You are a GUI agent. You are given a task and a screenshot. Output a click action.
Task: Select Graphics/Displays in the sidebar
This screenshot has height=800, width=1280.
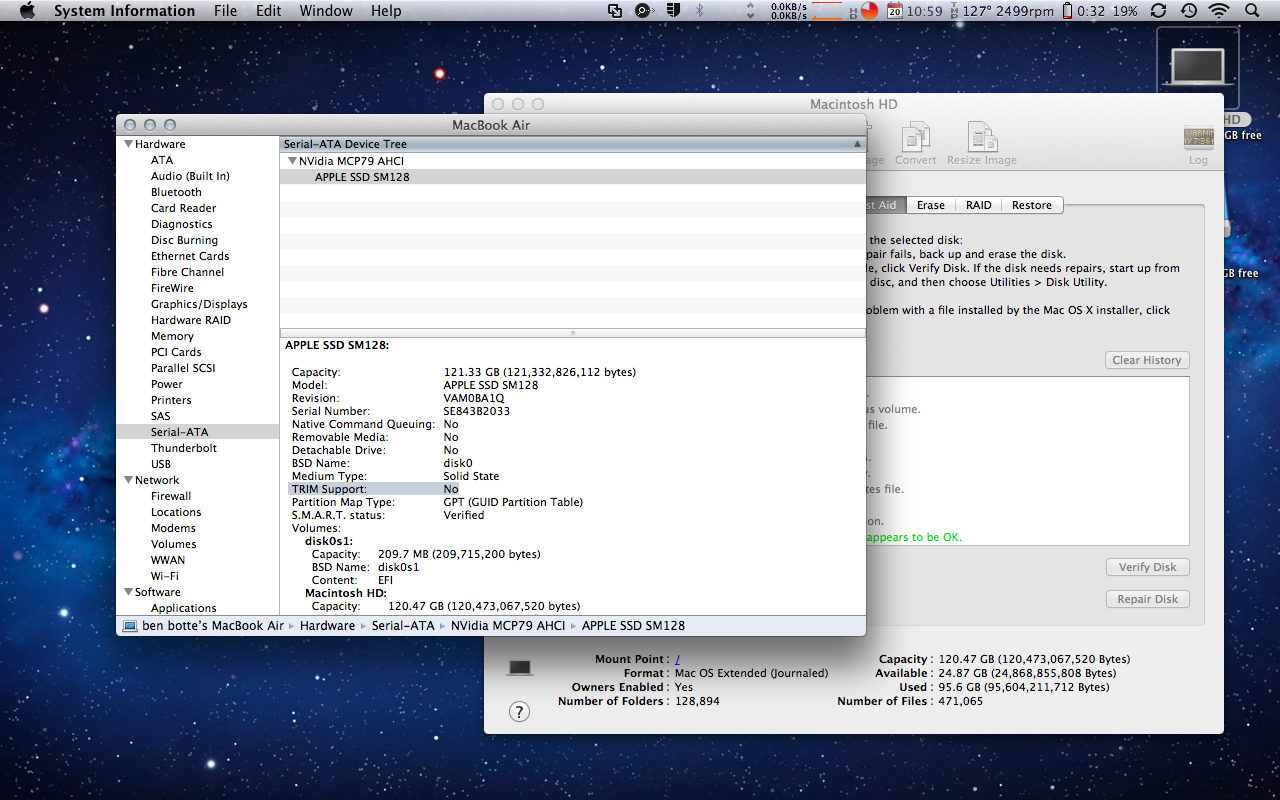coord(197,304)
